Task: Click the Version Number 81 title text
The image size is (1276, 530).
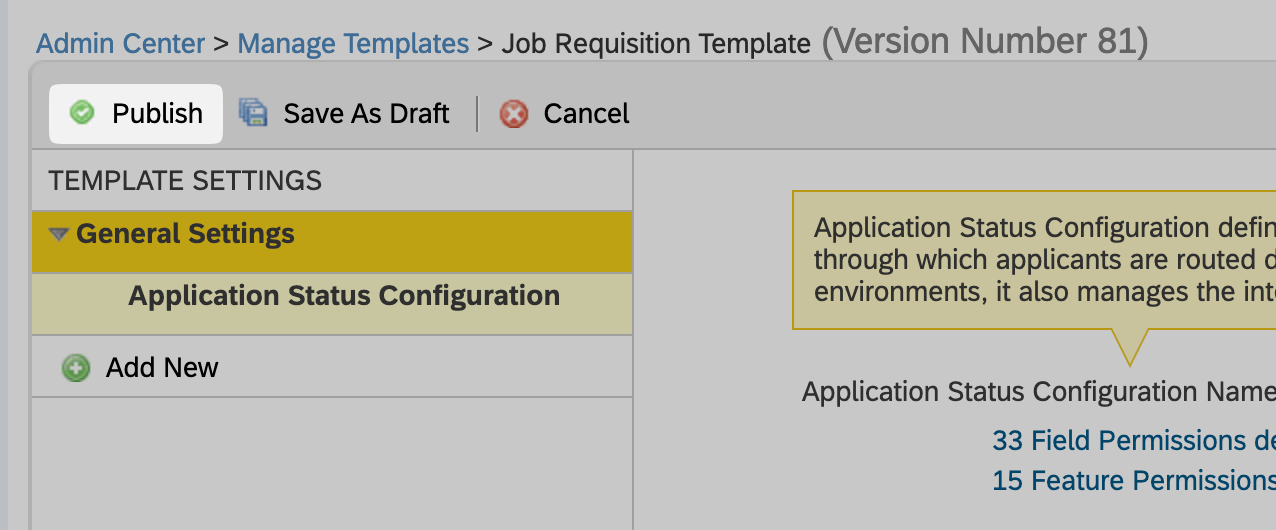Action: (985, 42)
